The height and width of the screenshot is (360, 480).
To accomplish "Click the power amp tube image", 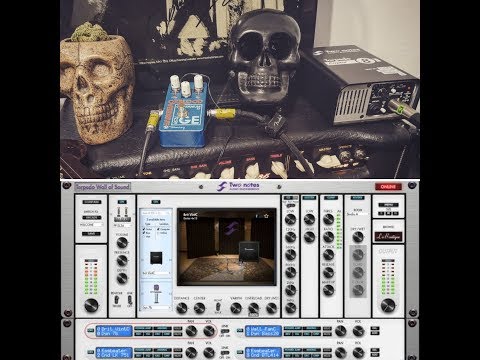I will tap(122, 214).
